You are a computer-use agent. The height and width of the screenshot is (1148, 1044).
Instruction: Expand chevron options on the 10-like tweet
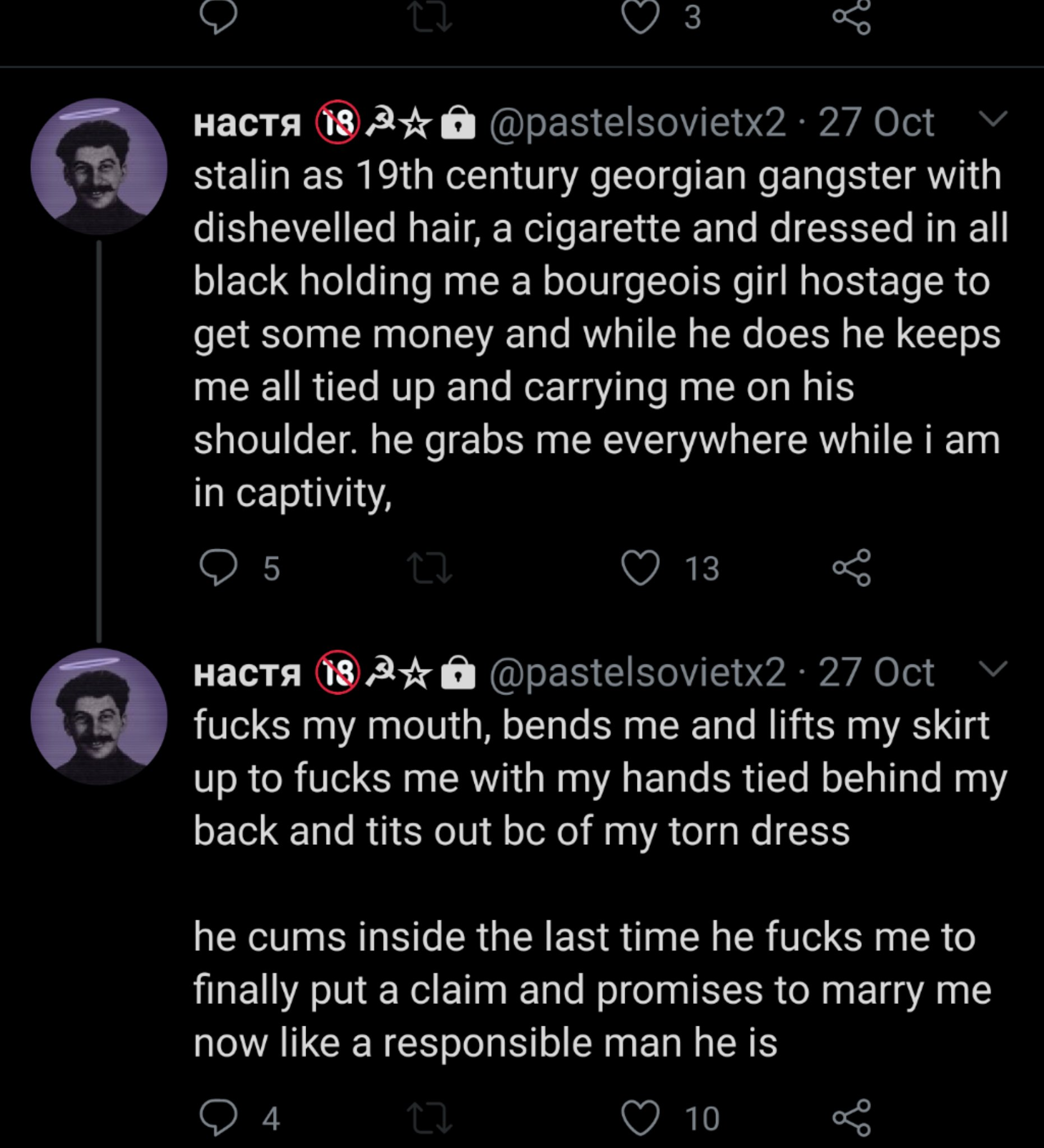click(x=994, y=668)
